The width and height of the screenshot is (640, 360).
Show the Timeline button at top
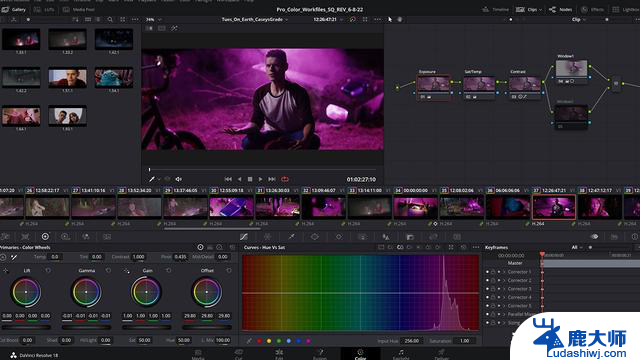496,9
